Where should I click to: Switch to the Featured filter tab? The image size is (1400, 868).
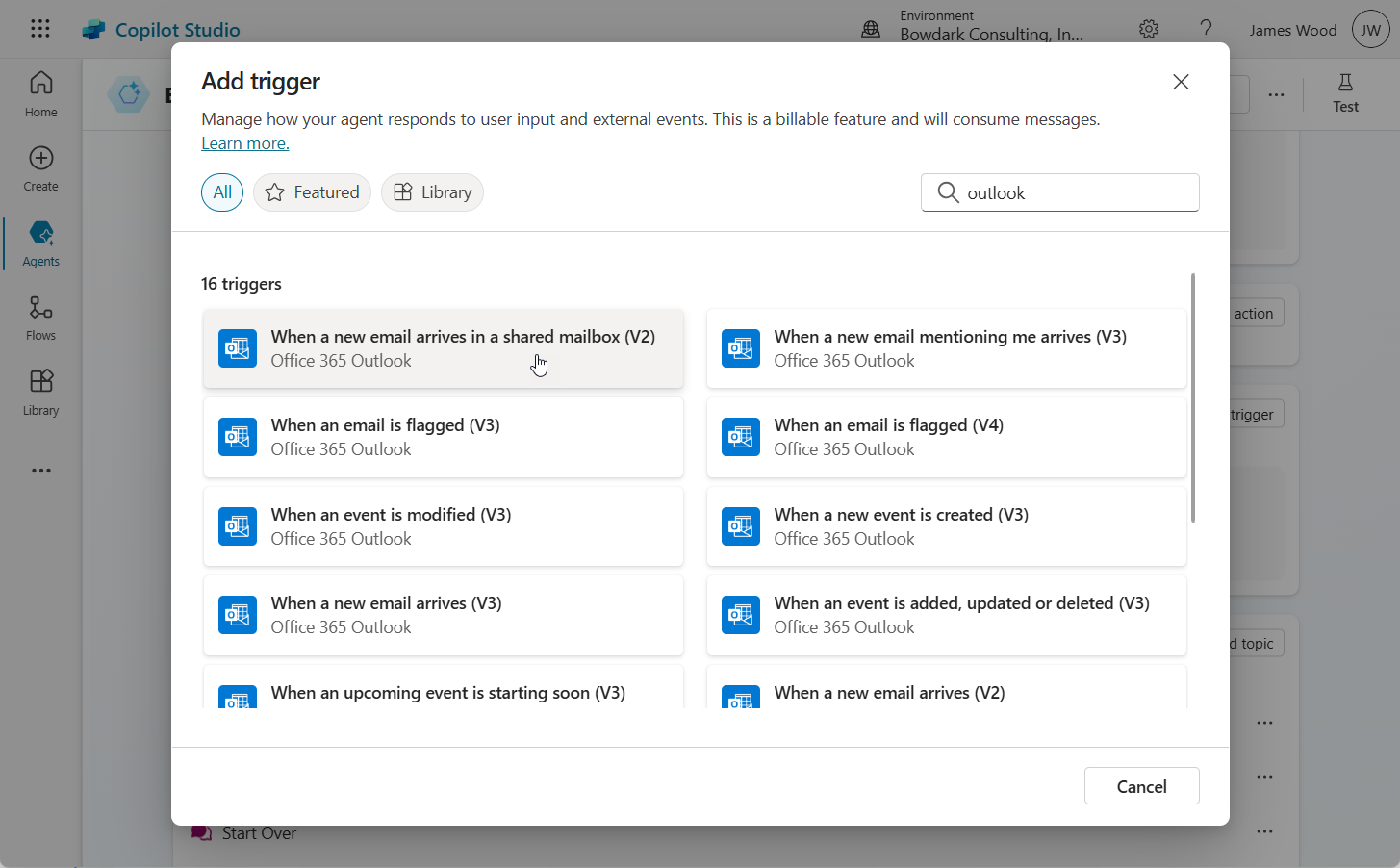click(312, 192)
